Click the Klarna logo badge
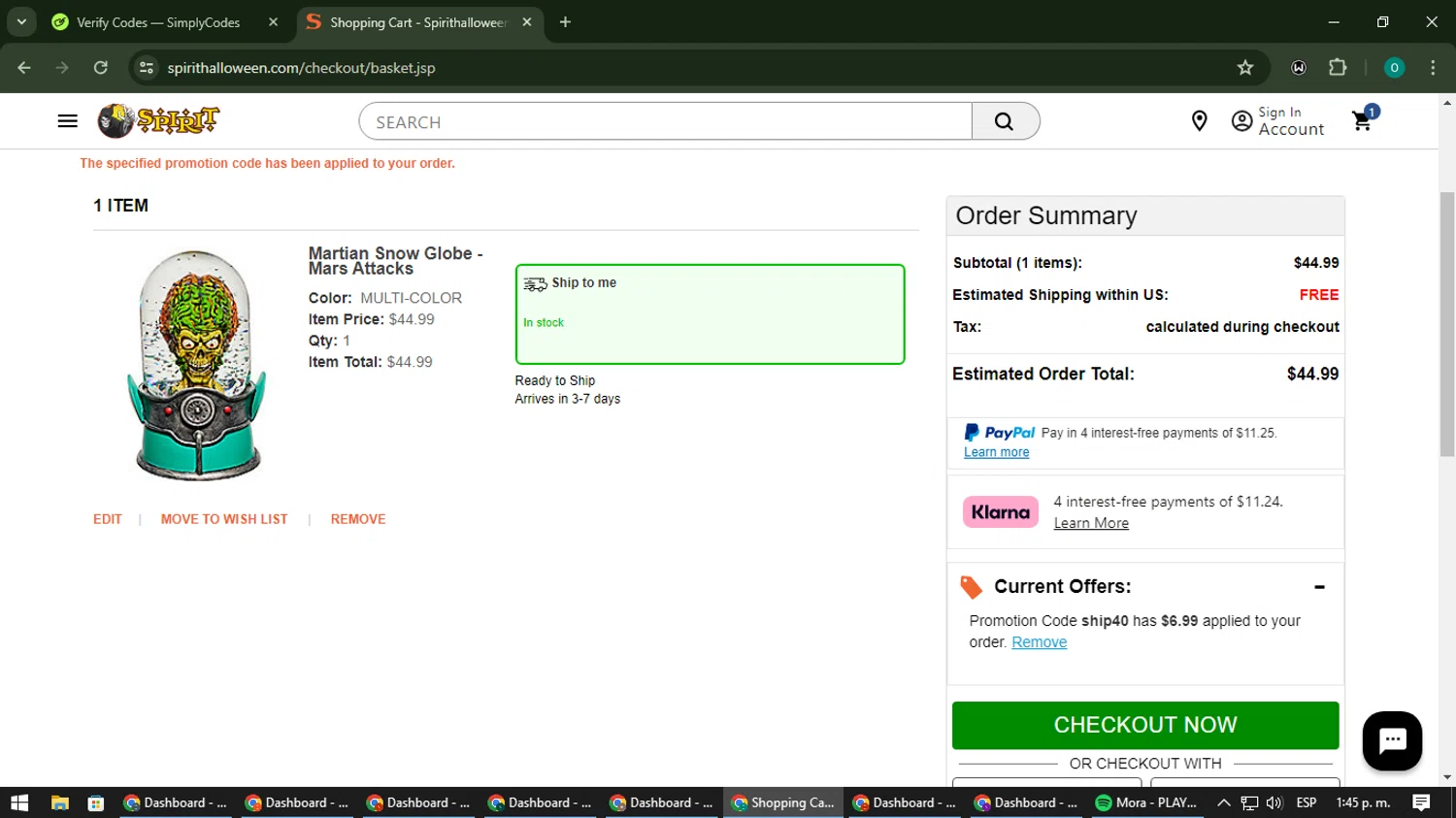Image resolution: width=1456 pixels, height=818 pixels. (x=1001, y=512)
